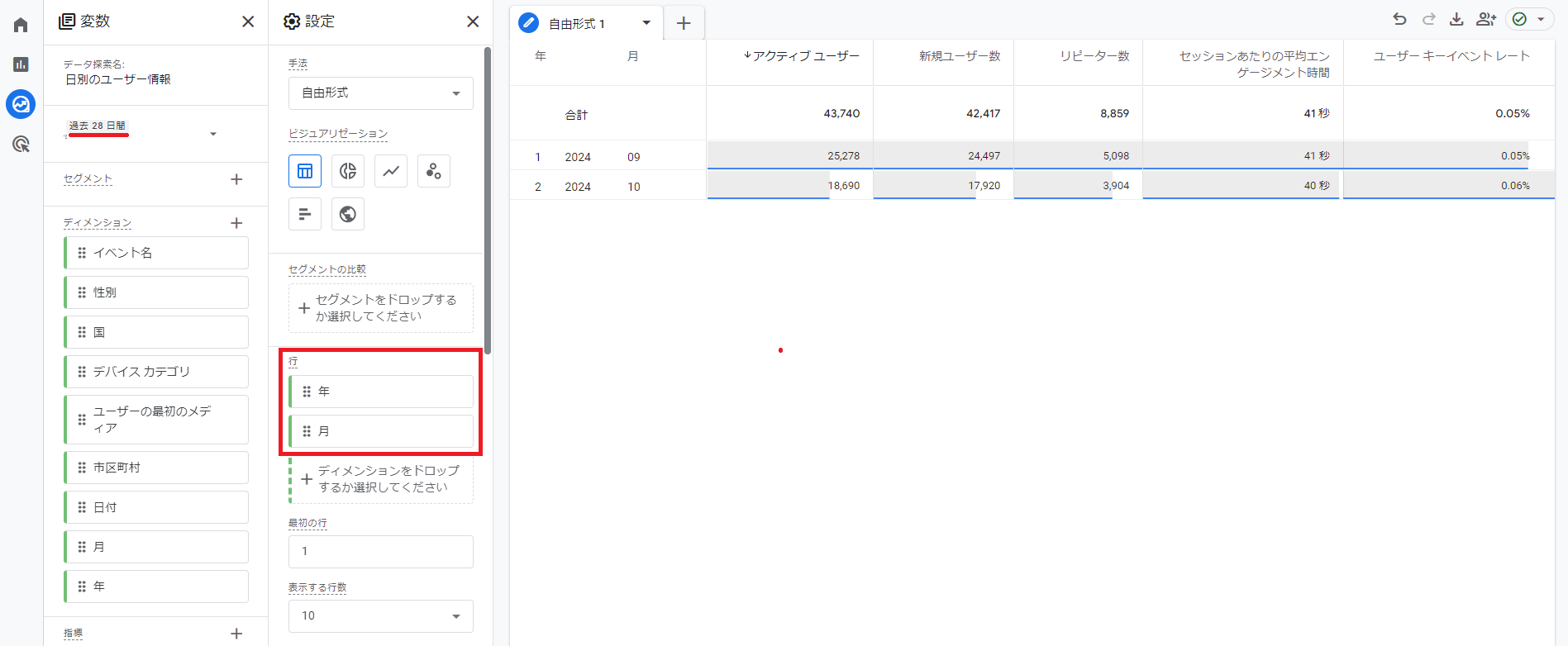Screen dimensions: 1568x646
Task: Download the exploration data
Action: point(1456,19)
